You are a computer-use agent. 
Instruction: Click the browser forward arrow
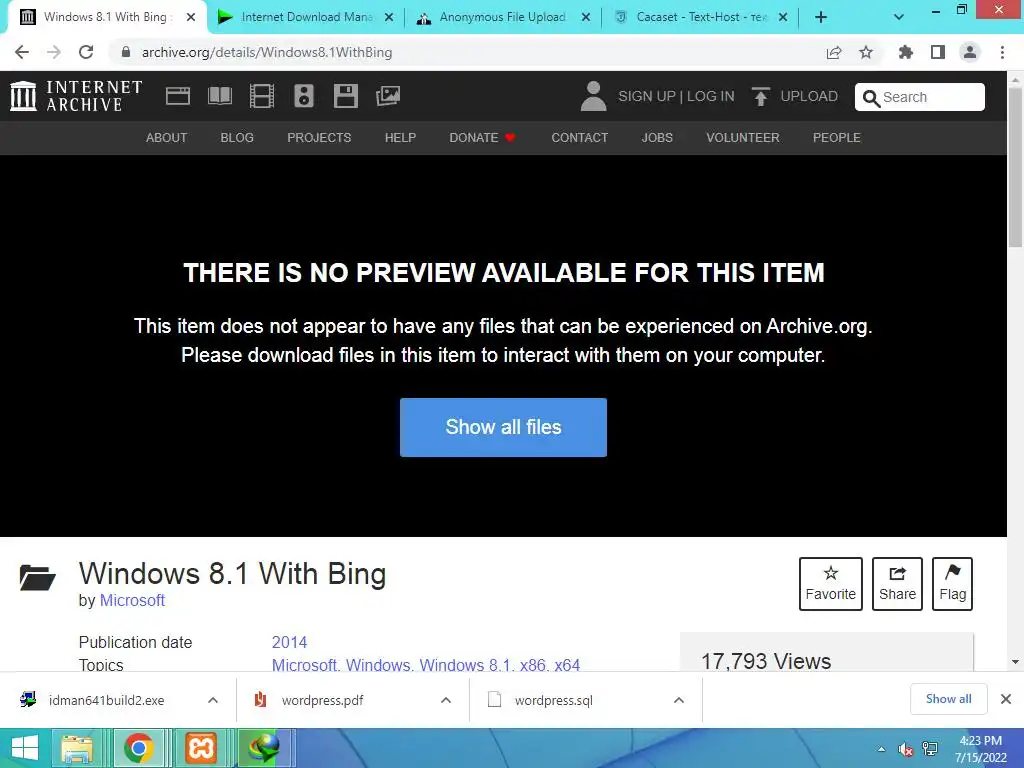coord(54,52)
